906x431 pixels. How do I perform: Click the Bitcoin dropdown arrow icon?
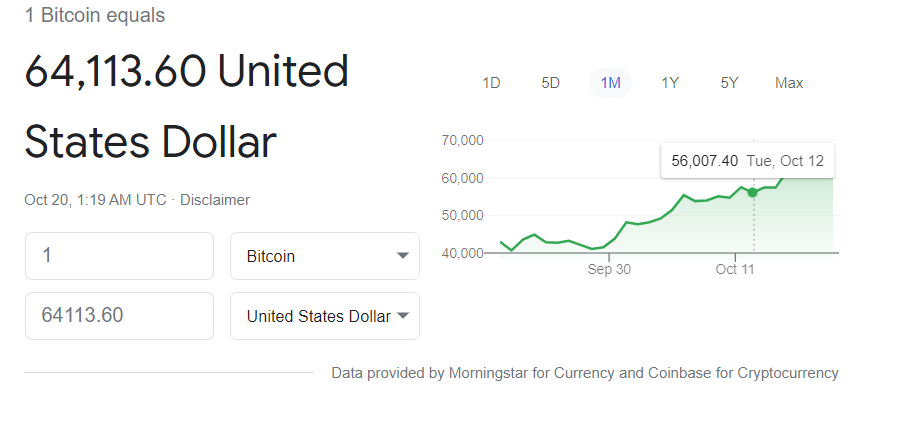[403, 256]
